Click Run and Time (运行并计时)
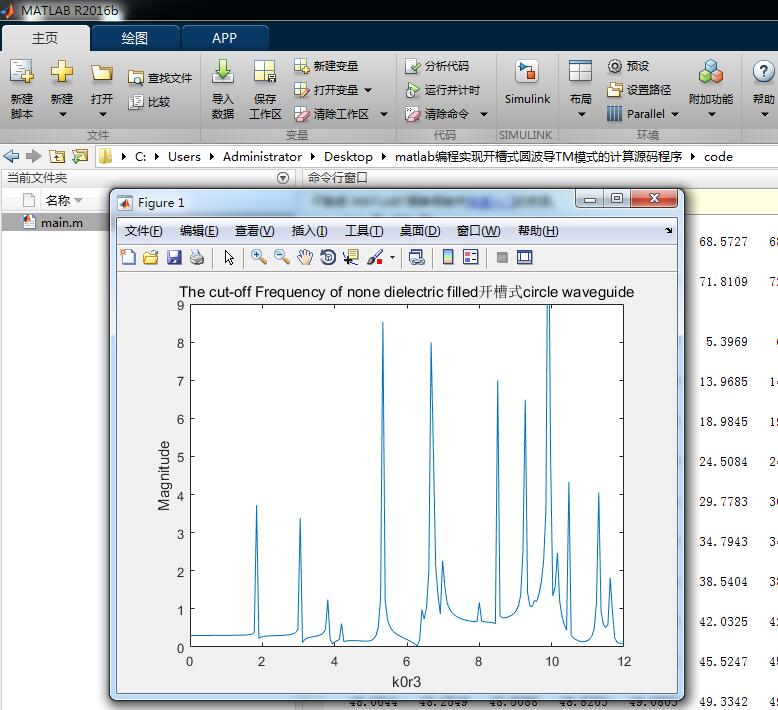Viewport: 778px width, 710px height. [x=442, y=90]
